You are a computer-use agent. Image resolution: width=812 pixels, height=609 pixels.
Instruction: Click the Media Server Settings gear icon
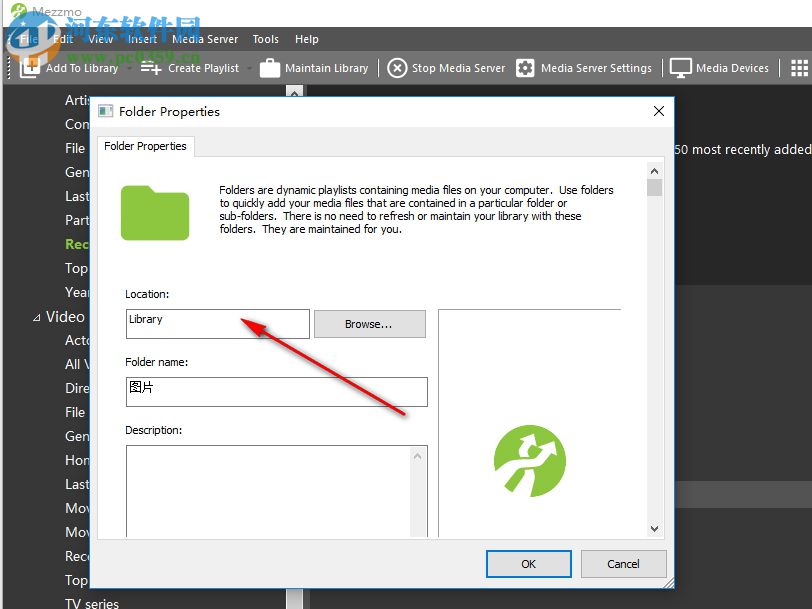tap(525, 68)
